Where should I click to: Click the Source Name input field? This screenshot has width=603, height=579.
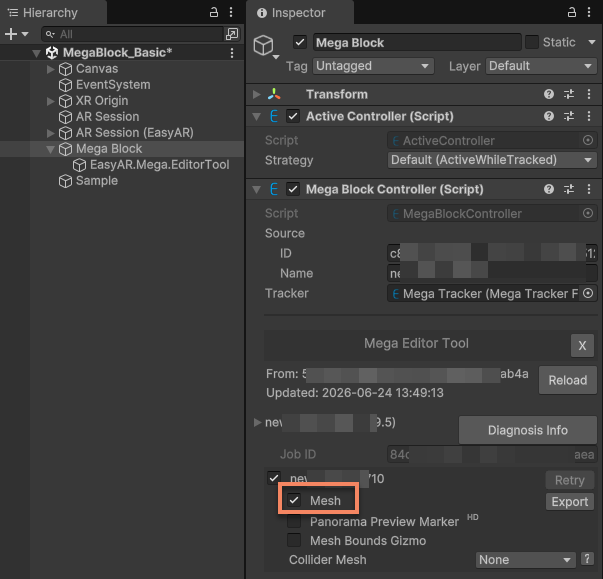(x=492, y=273)
